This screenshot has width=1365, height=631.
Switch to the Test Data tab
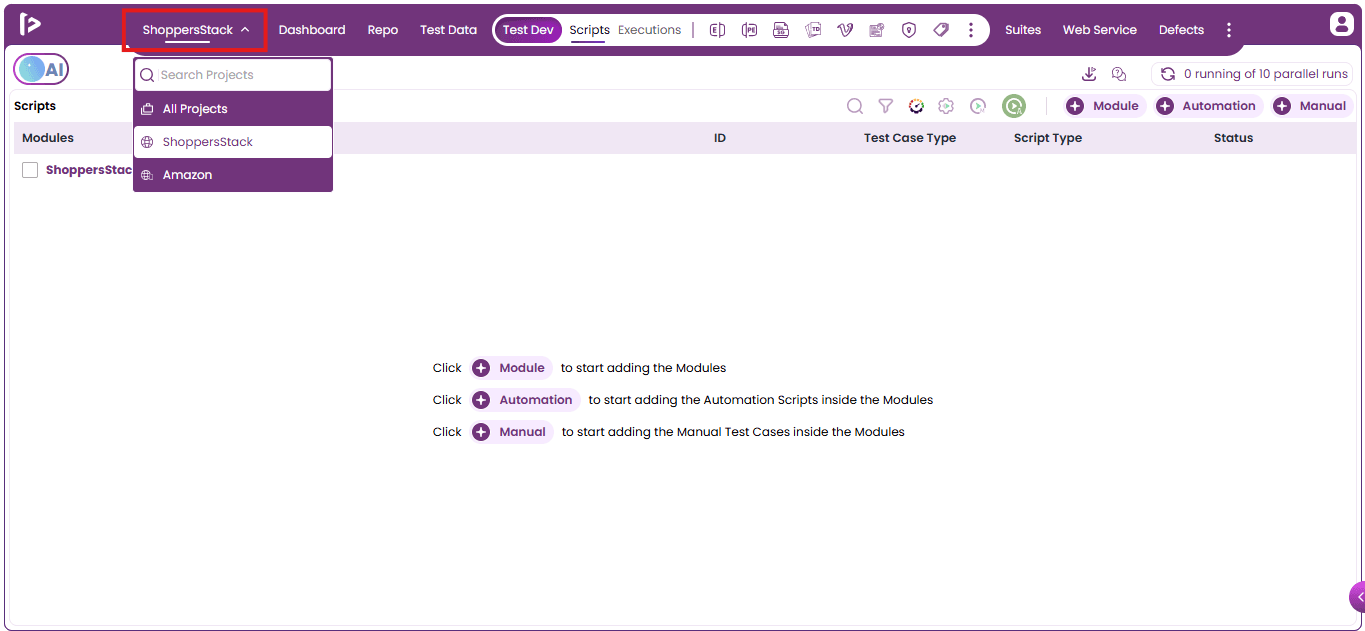(448, 30)
